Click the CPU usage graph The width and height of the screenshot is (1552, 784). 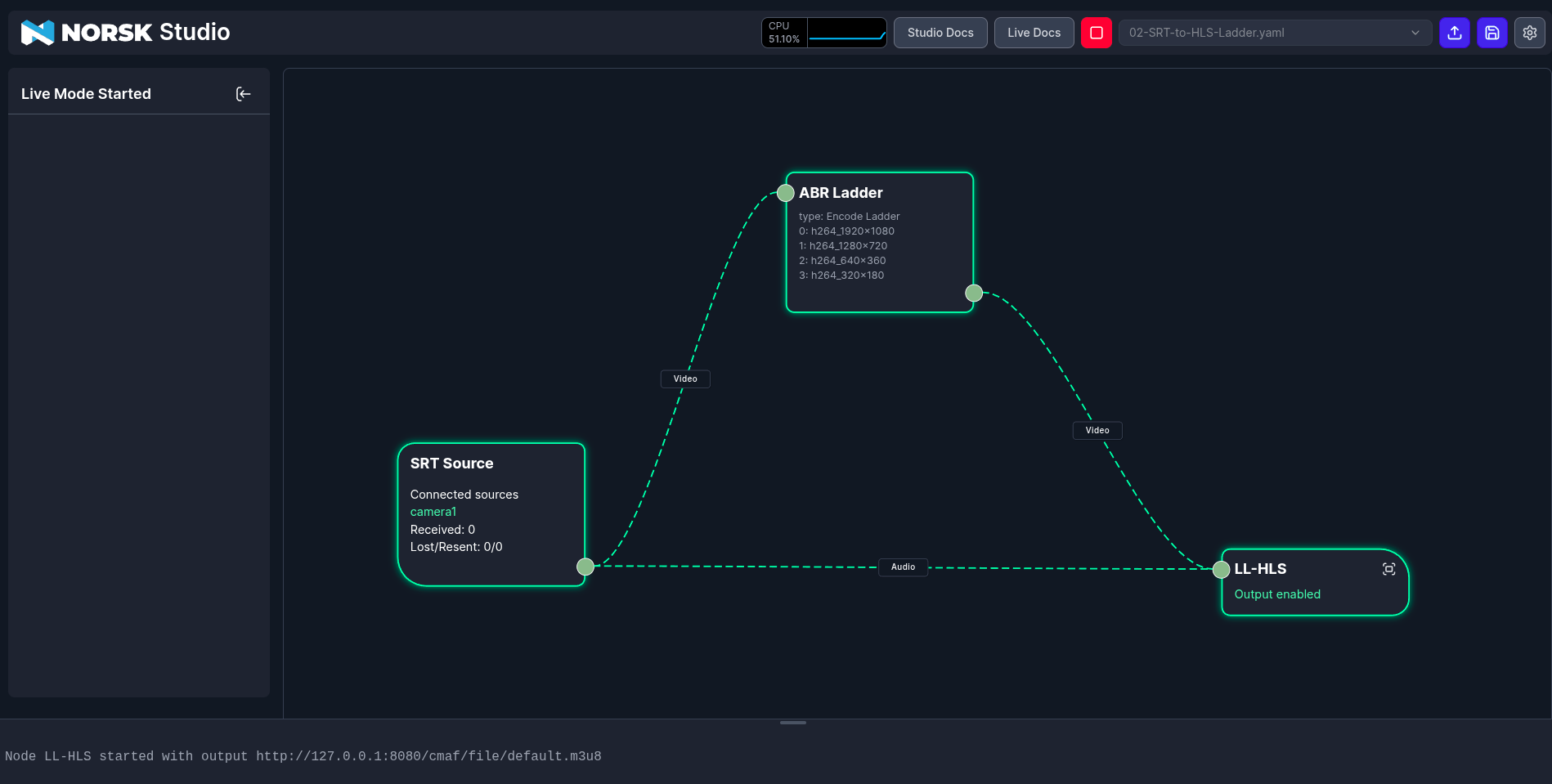(x=847, y=33)
